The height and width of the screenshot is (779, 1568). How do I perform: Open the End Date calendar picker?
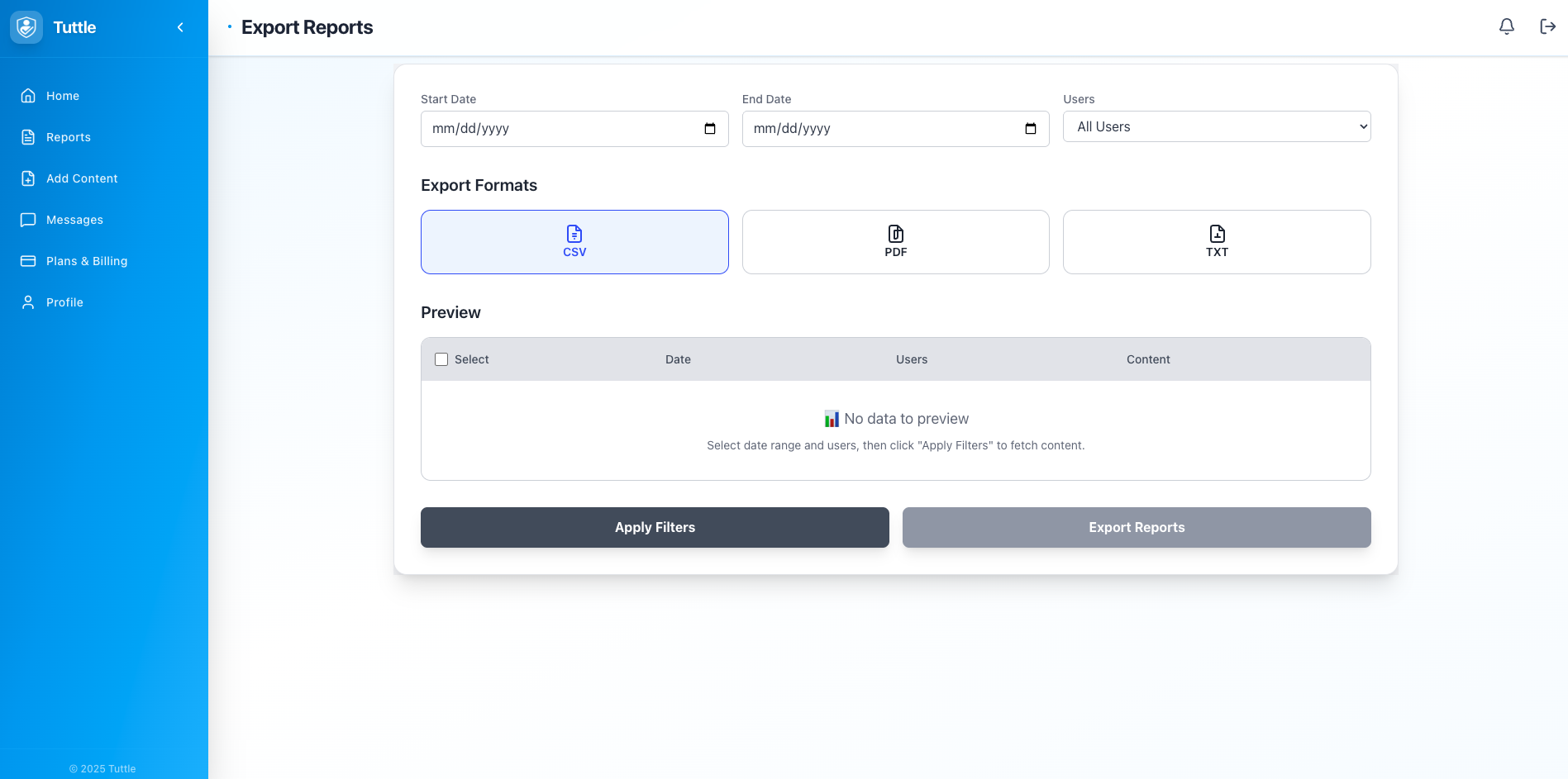click(x=1030, y=129)
